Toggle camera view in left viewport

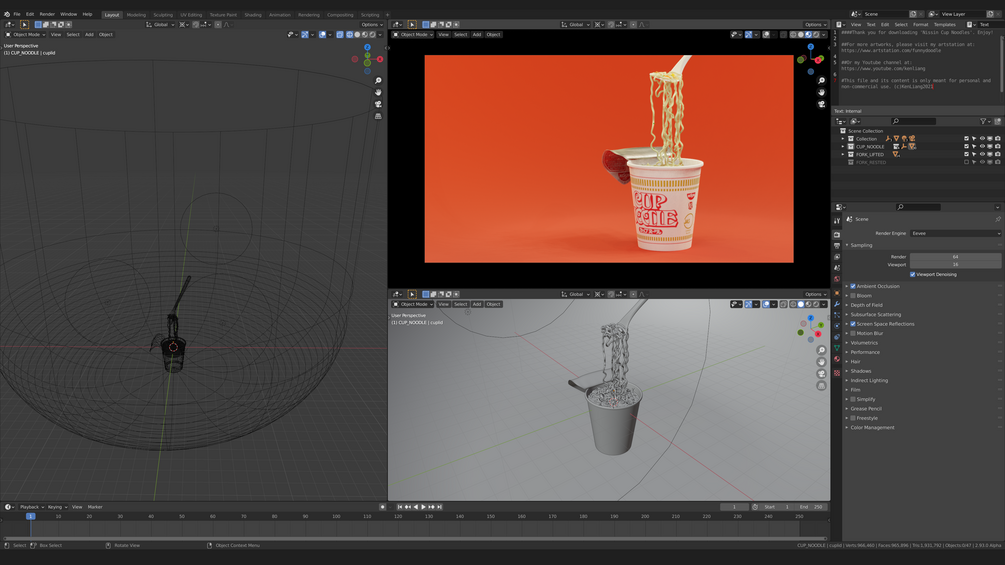(x=378, y=104)
